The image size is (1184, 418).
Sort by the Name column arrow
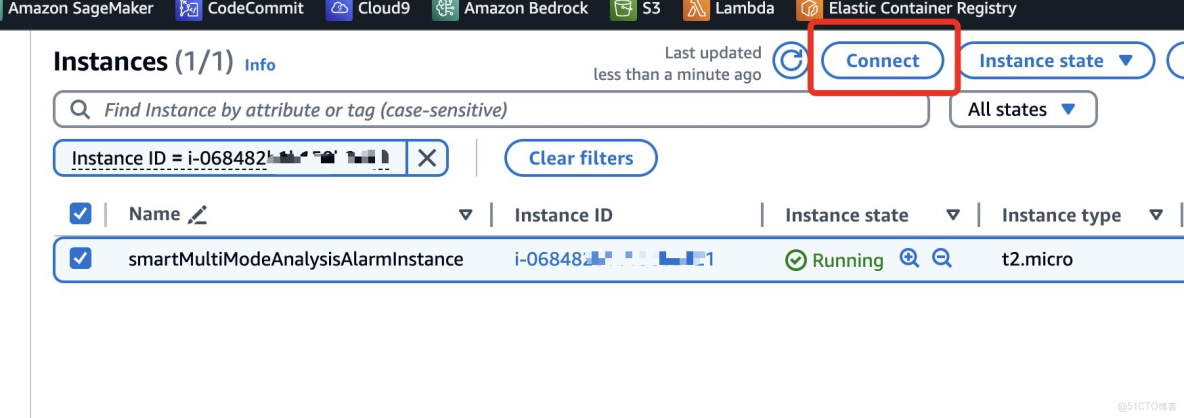[465, 215]
